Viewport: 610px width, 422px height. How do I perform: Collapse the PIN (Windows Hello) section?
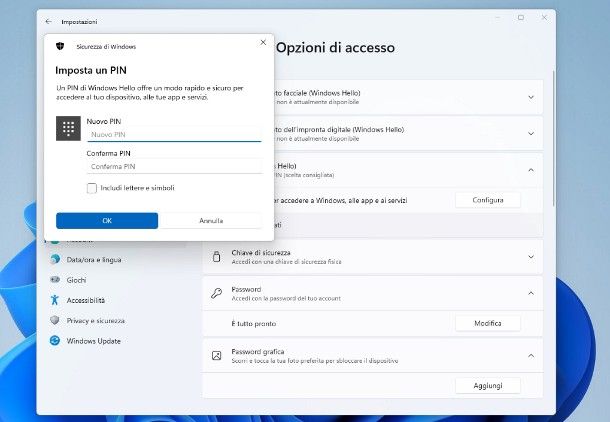531,170
